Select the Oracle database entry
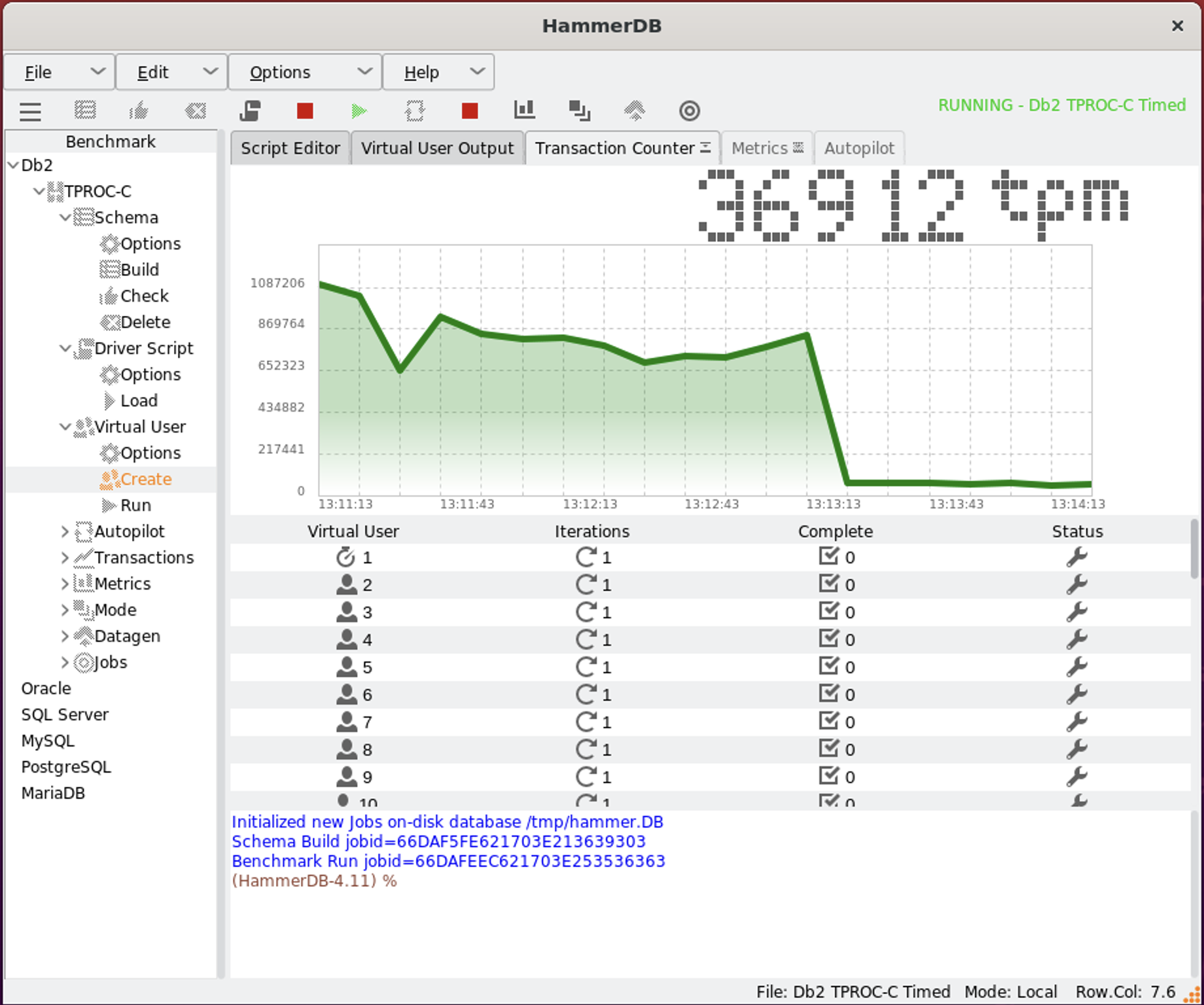The width and height of the screenshot is (1204, 1005). pyautogui.click(x=46, y=688)
